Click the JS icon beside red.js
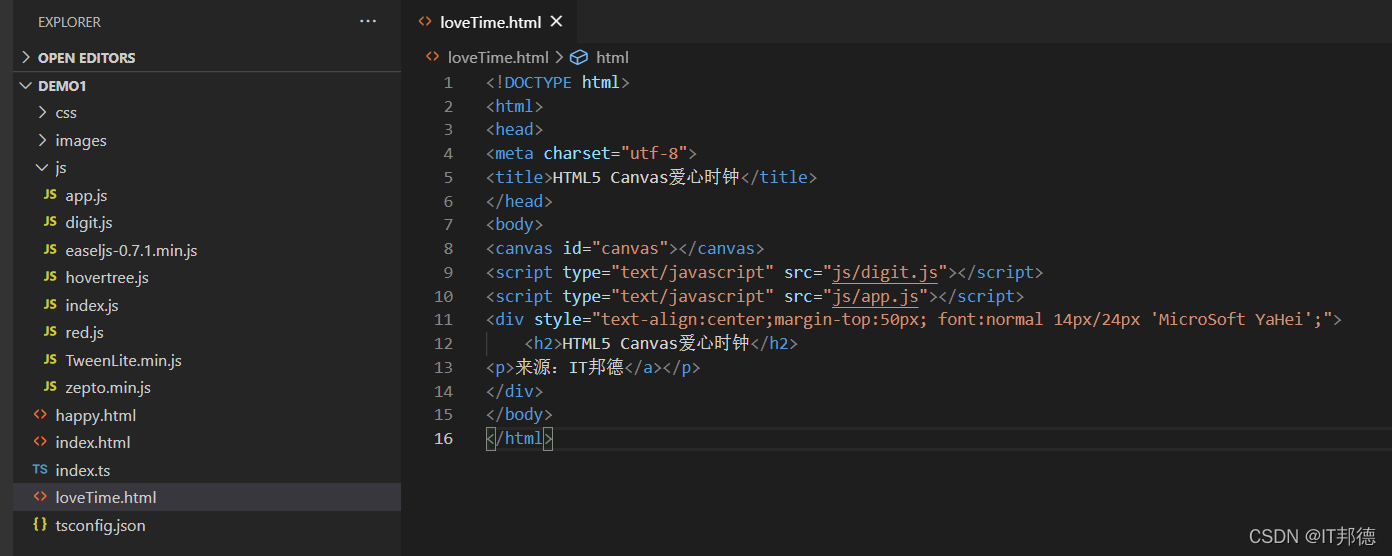Image resolution: width=1392 pixels, height=556 pixels. (x=50, y=332)
